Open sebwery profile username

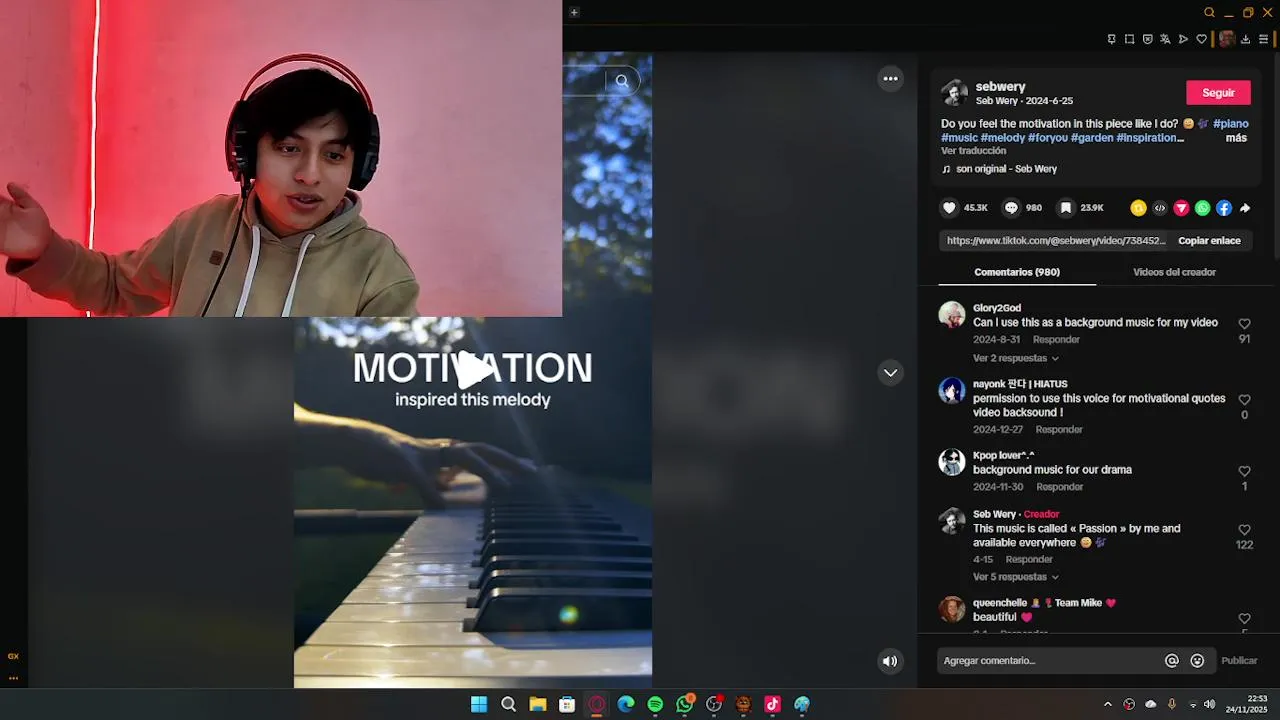click(1000, 87)
